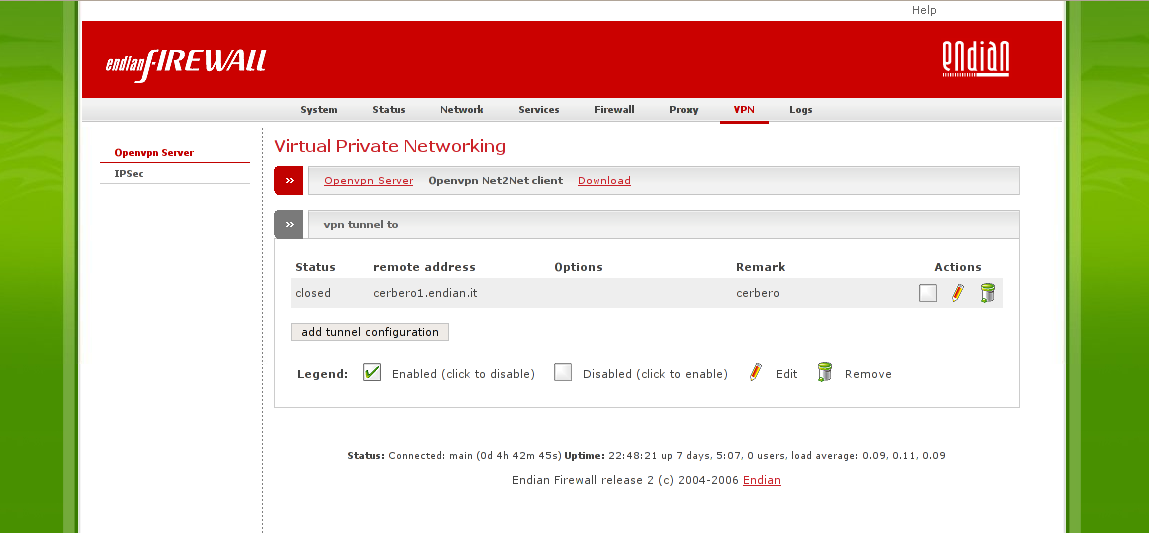
Task: Select the Openvpn Net2Net client sub-tab
Action: 495,180
